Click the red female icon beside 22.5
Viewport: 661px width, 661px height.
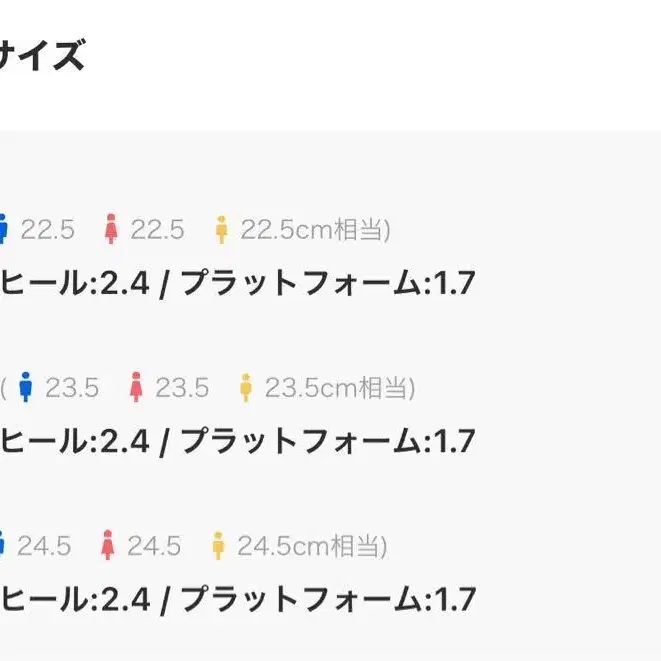tap(111, 229)
